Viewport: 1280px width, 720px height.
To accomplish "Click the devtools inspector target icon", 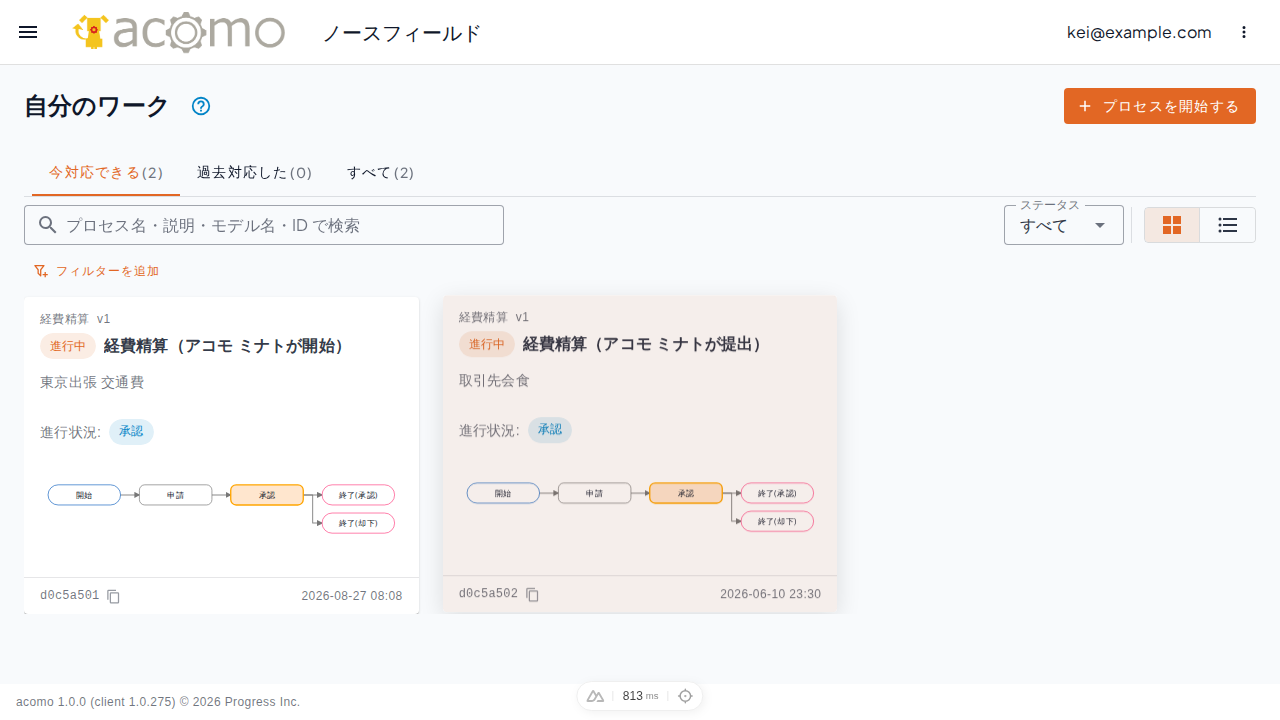I will click(x=685, y=696).
